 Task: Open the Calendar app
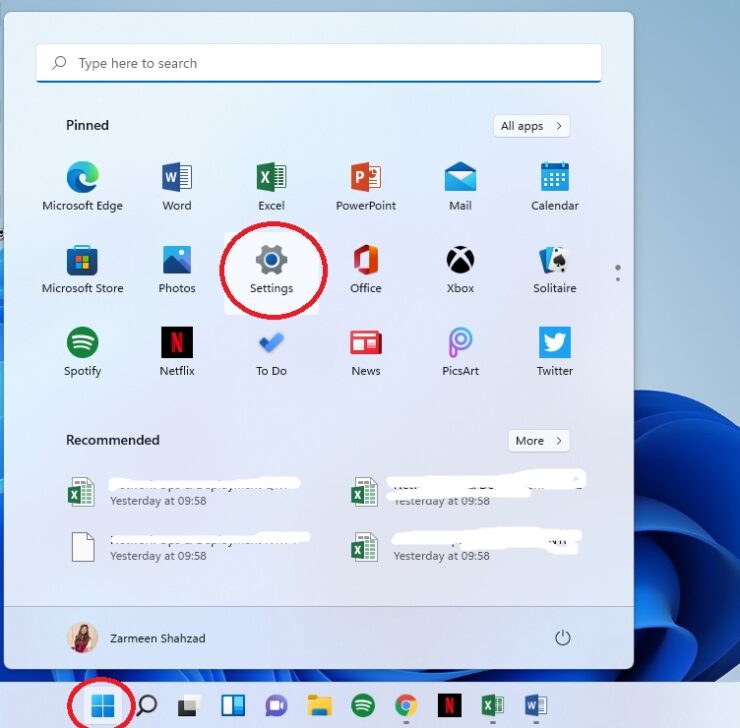pyautogui.click(x=555, y=185)
